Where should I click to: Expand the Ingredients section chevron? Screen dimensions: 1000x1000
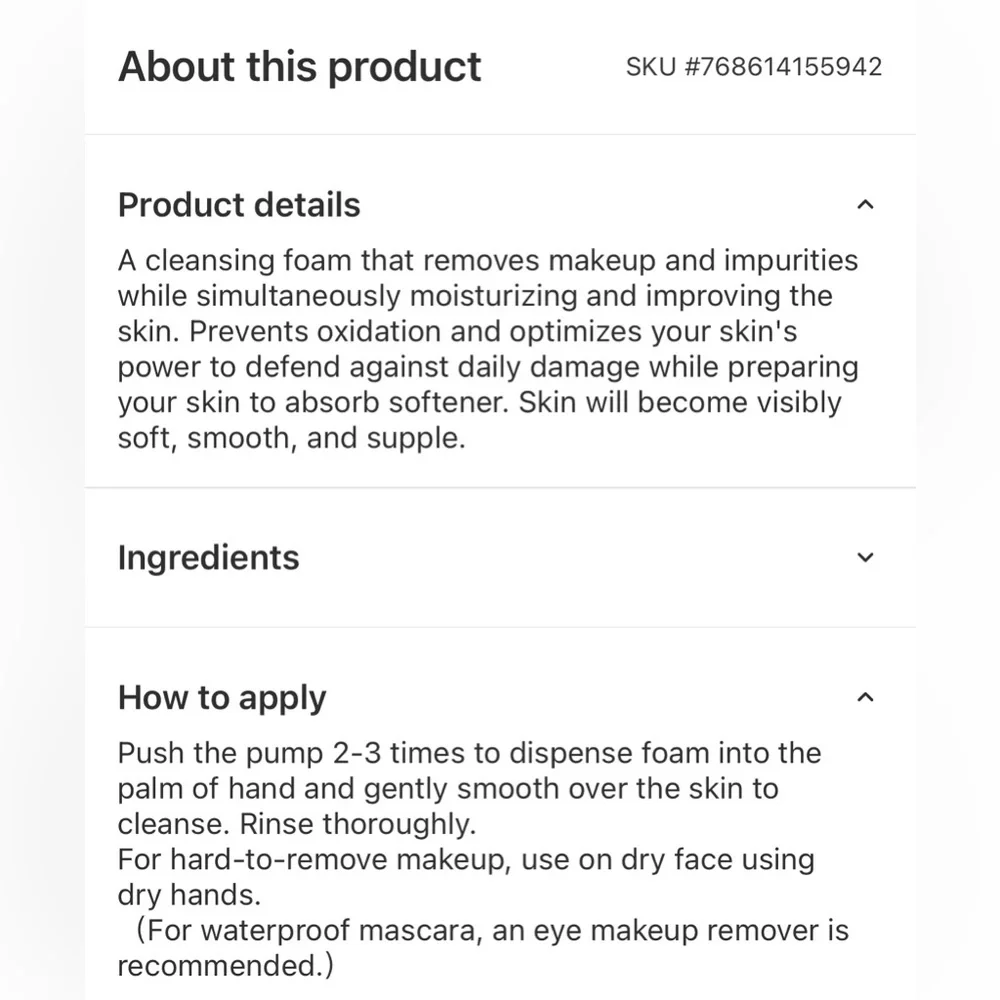(866, 558)
